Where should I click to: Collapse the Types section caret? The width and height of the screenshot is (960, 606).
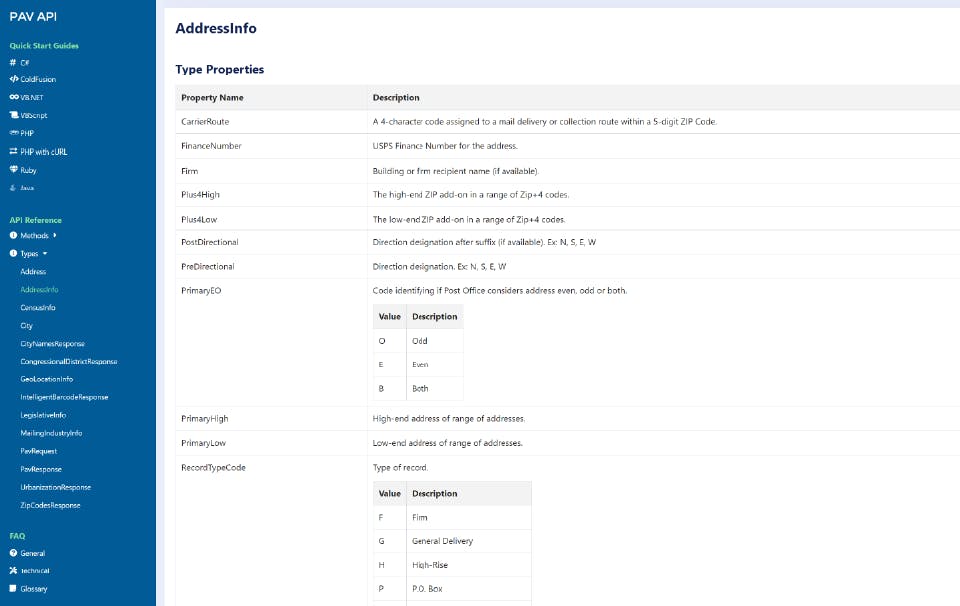[x=45, y=254]
